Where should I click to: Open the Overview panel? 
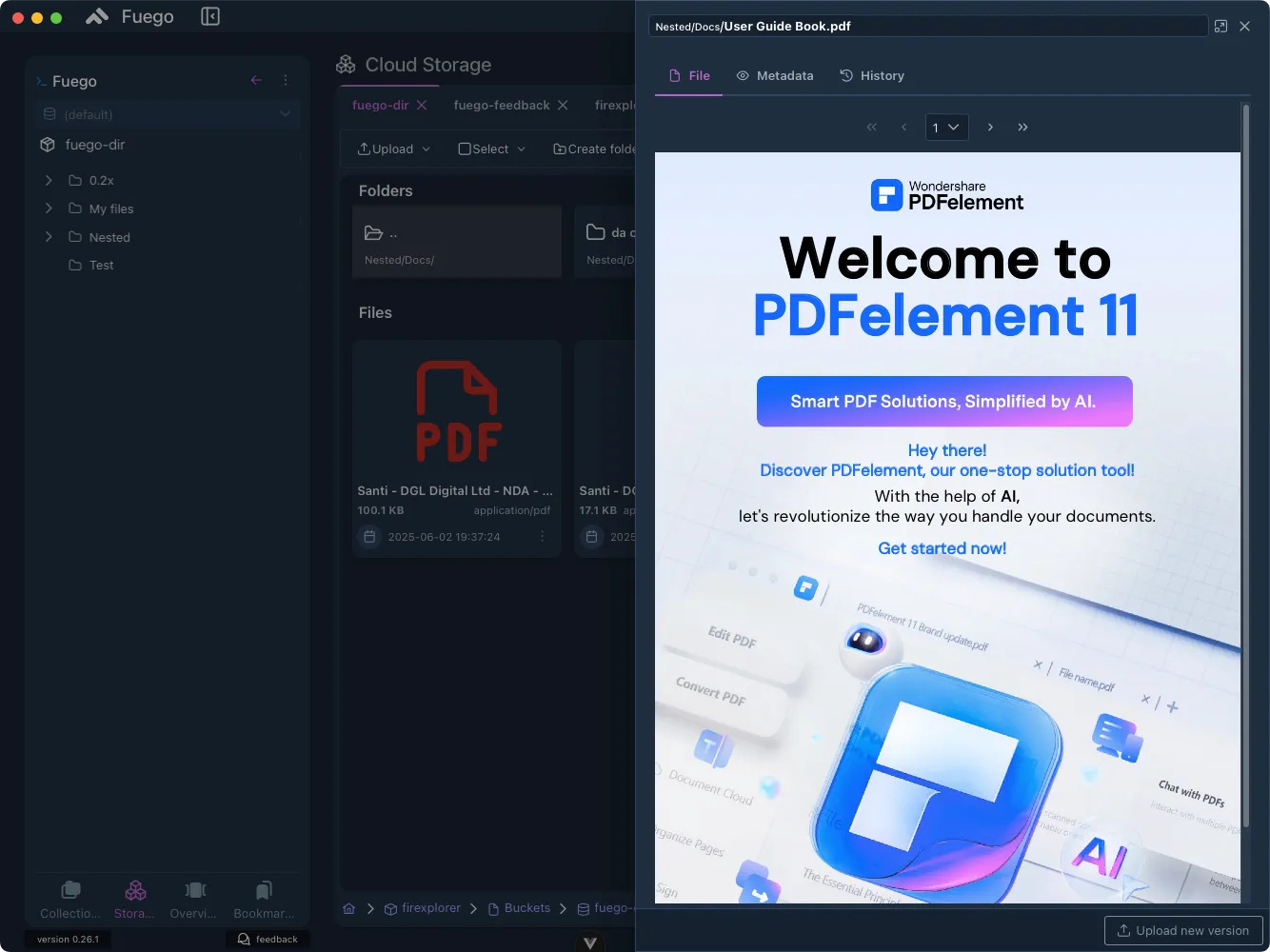click(x=193, y=898)
